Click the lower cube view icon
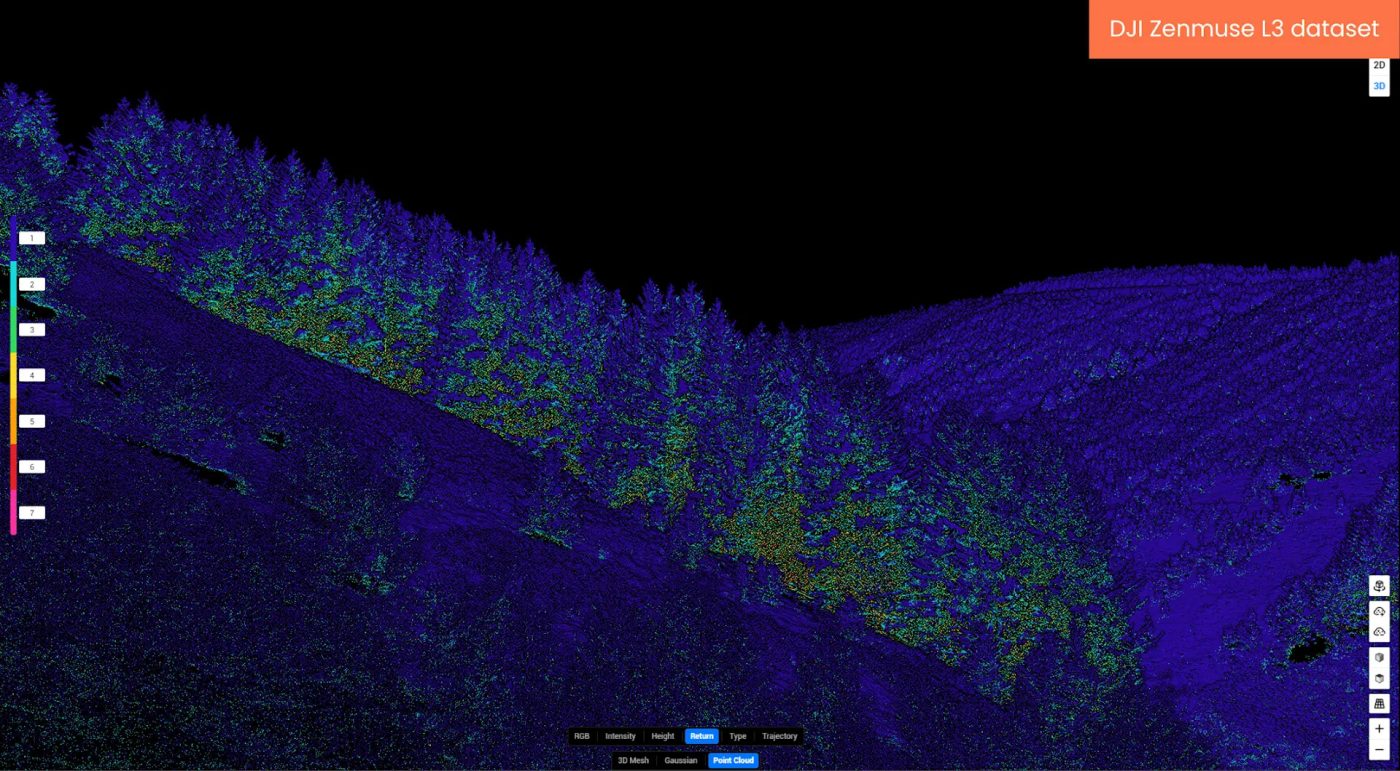1400x771 pixels. pyautogui.click(x=1379, y=679)
